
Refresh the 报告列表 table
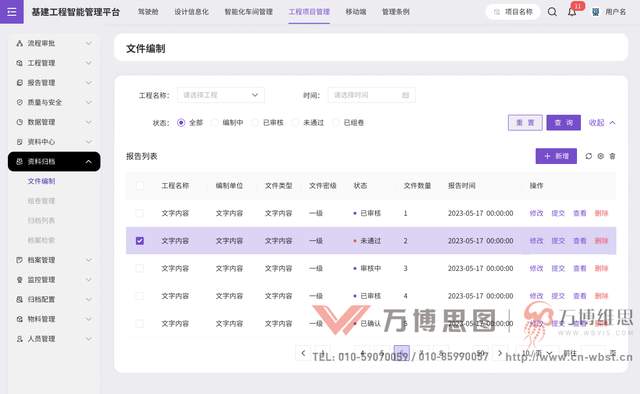(x=588, y=156)
